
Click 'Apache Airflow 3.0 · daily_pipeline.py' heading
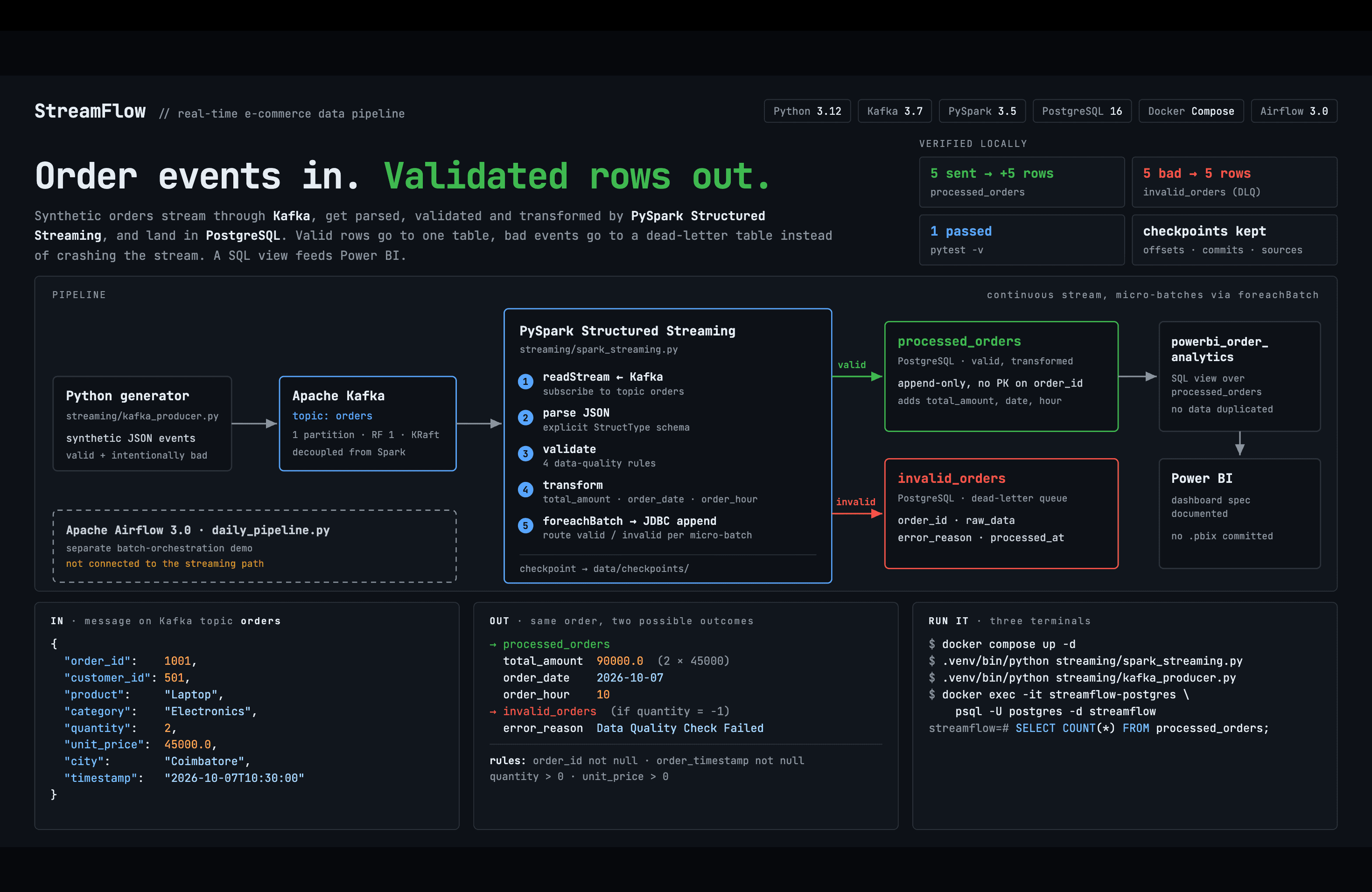pyautogui.click(x=198, y=530)
